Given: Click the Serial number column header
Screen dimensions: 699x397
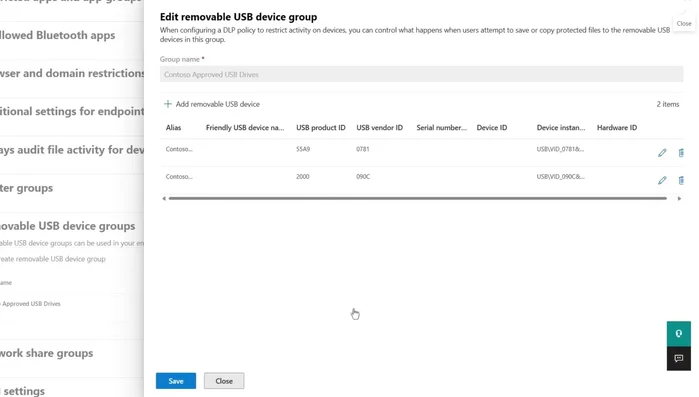Looking at the screenshot, I should coord(441,127).
